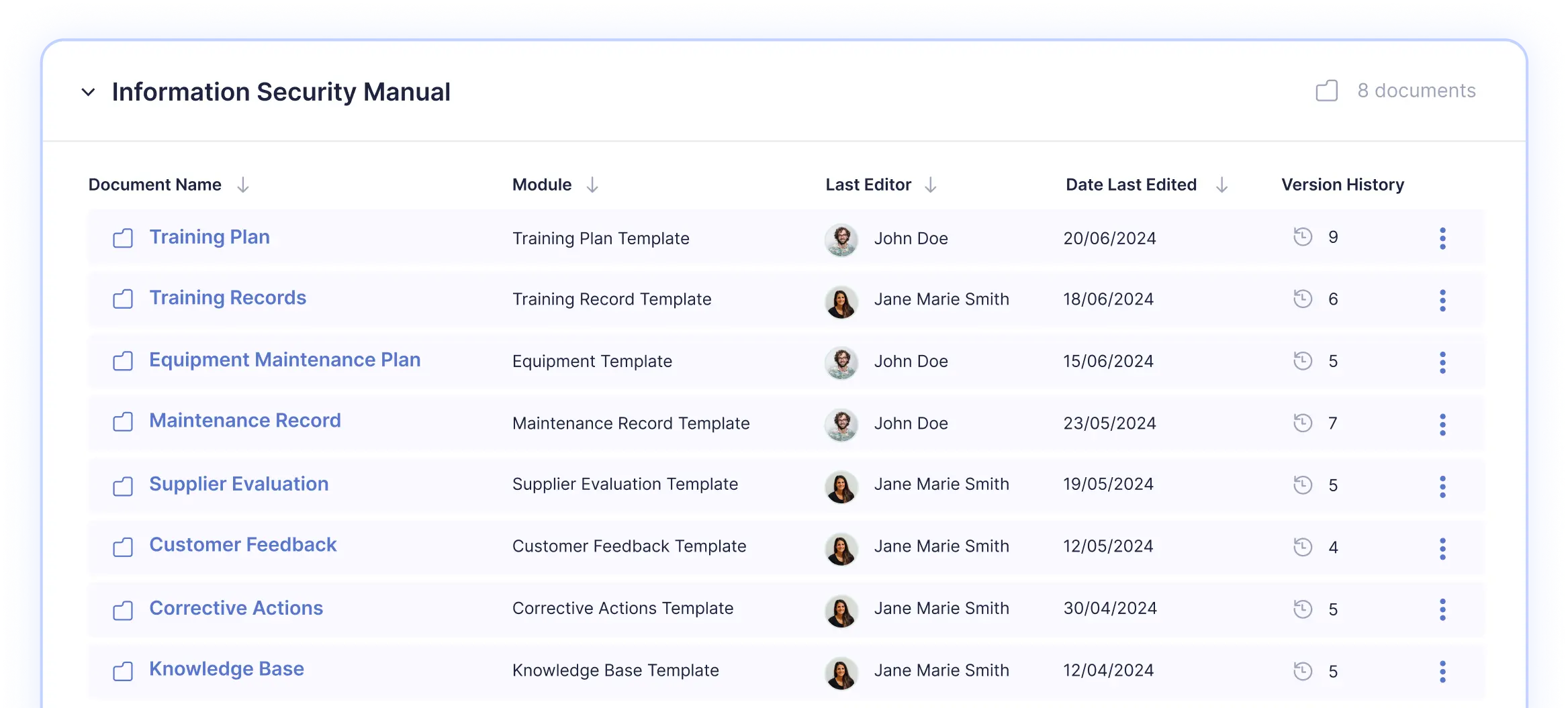Click the version history clock for Maintenance Record
Image resolution: width=1568 pixels, height=708 pixels.
[x=1303, y=423]
